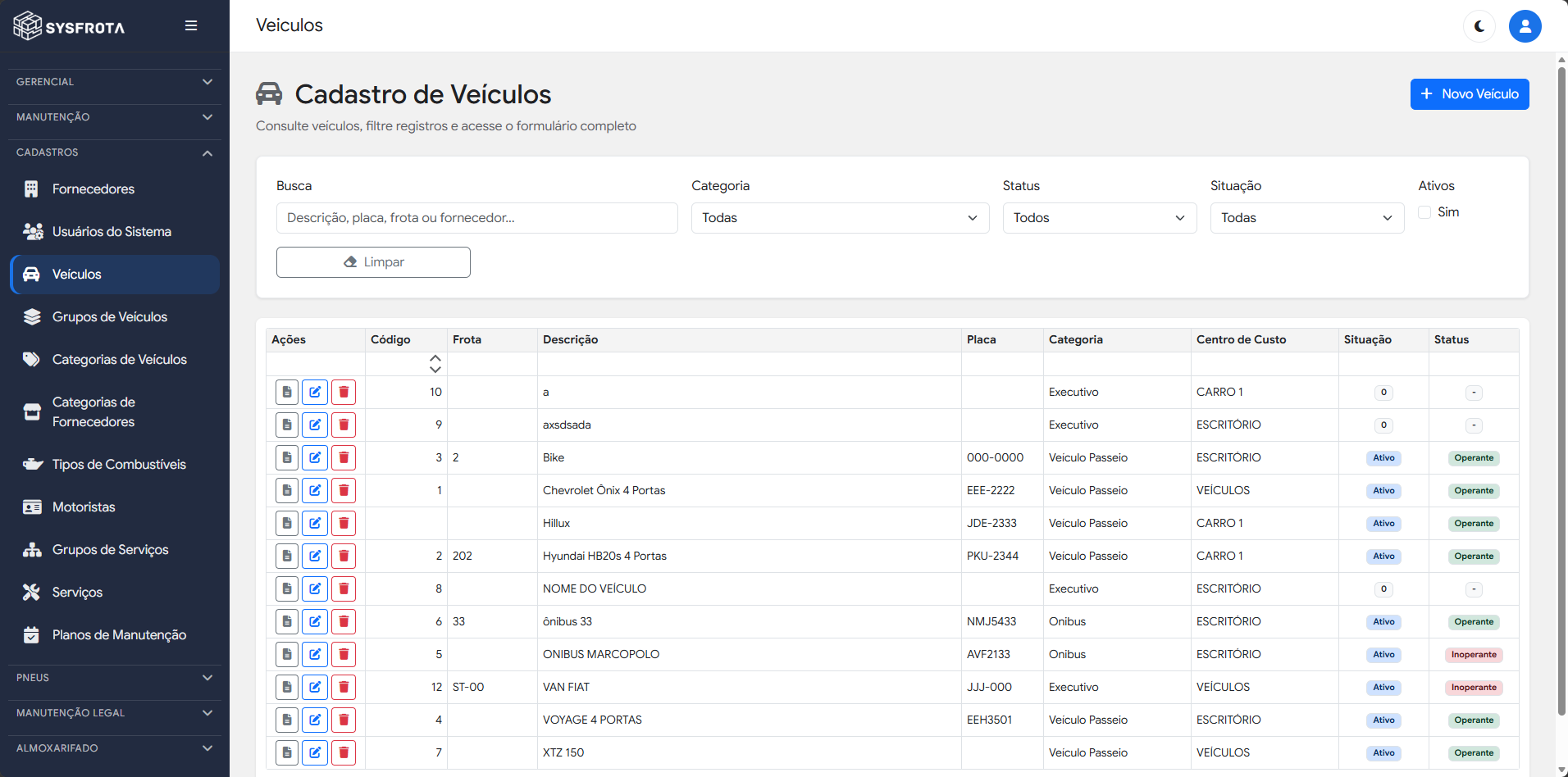Delete the vehicle 'a' row

344,393
